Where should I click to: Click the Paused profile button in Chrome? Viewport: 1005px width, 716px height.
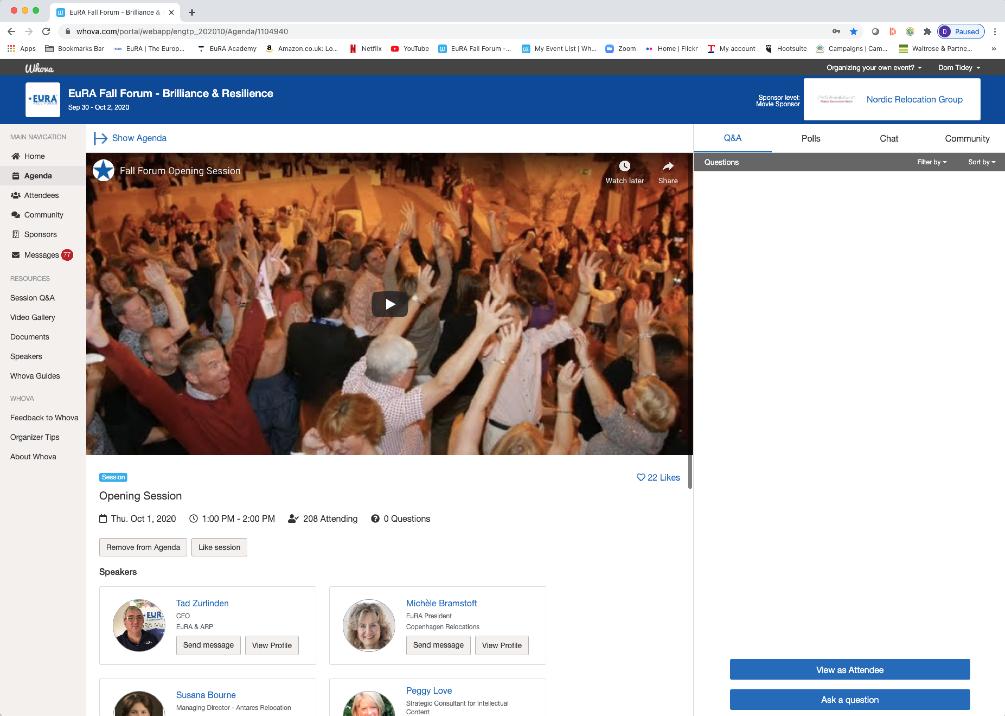961,31
